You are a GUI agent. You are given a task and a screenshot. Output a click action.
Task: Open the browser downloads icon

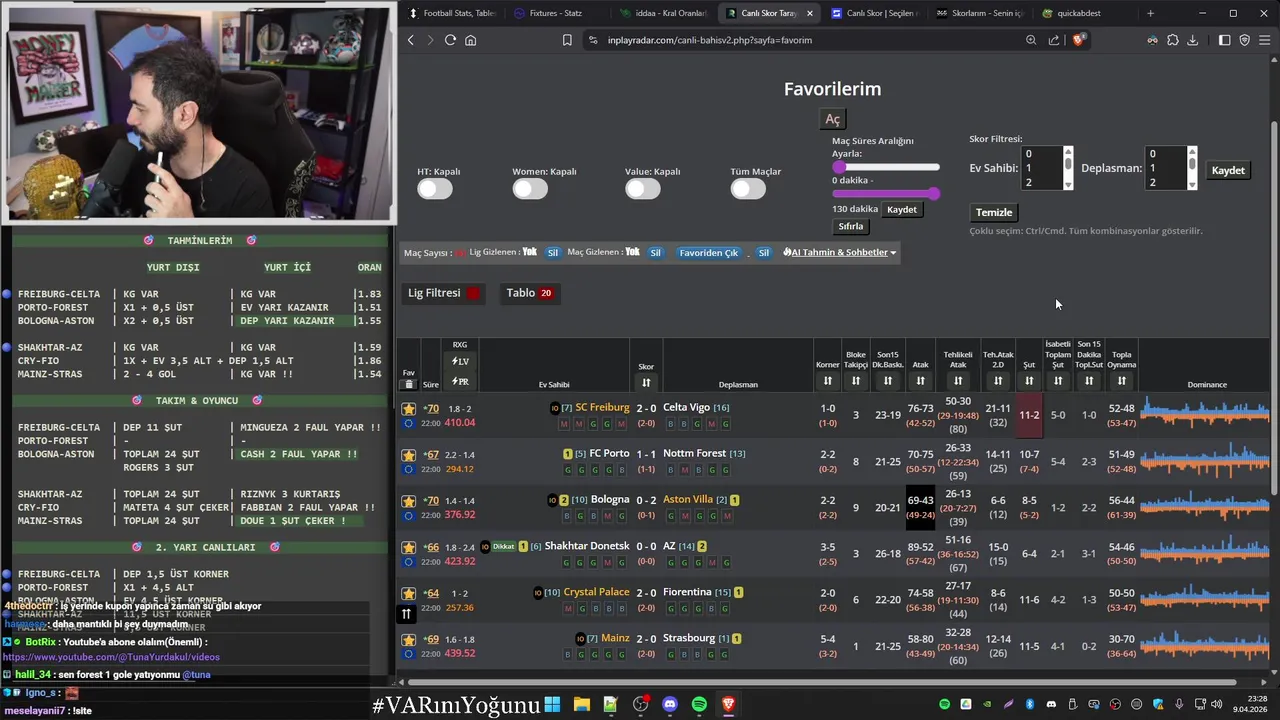pos(1192,40)
